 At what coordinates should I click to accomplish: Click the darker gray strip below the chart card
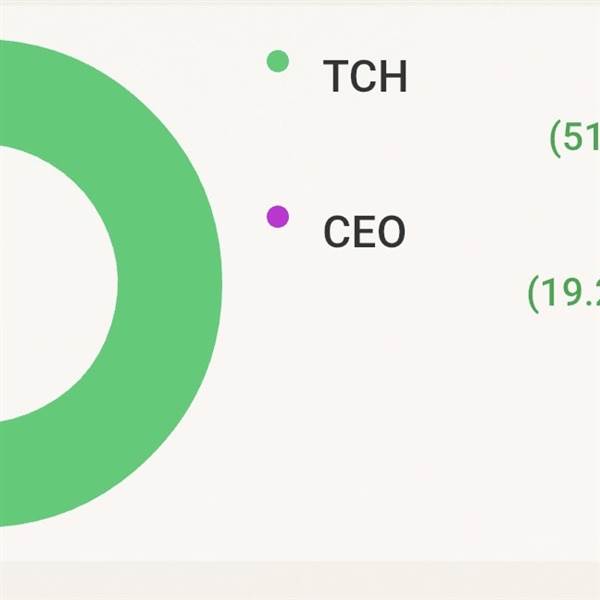click(x=300, y=581)
